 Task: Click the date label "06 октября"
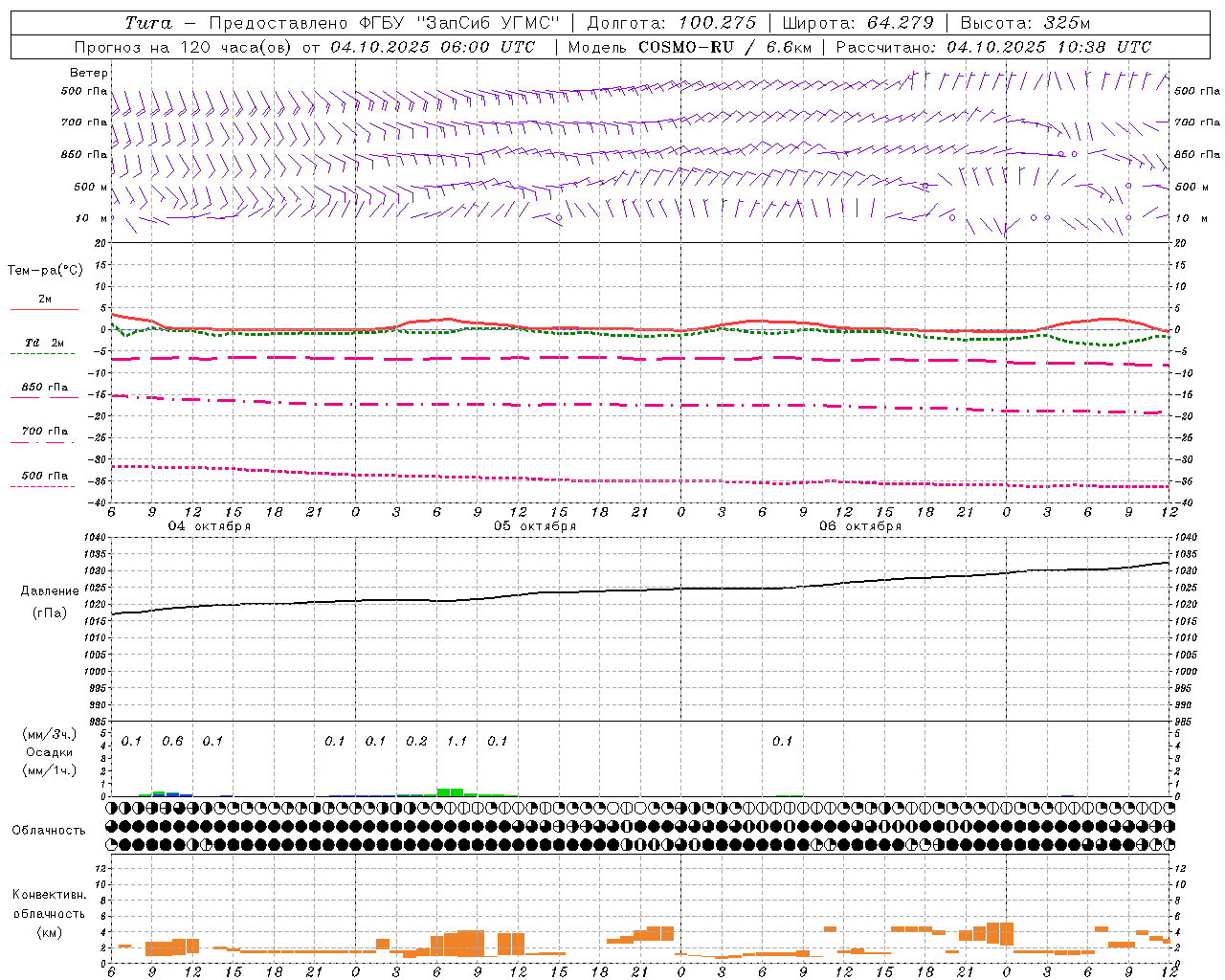tap(860, 526)
